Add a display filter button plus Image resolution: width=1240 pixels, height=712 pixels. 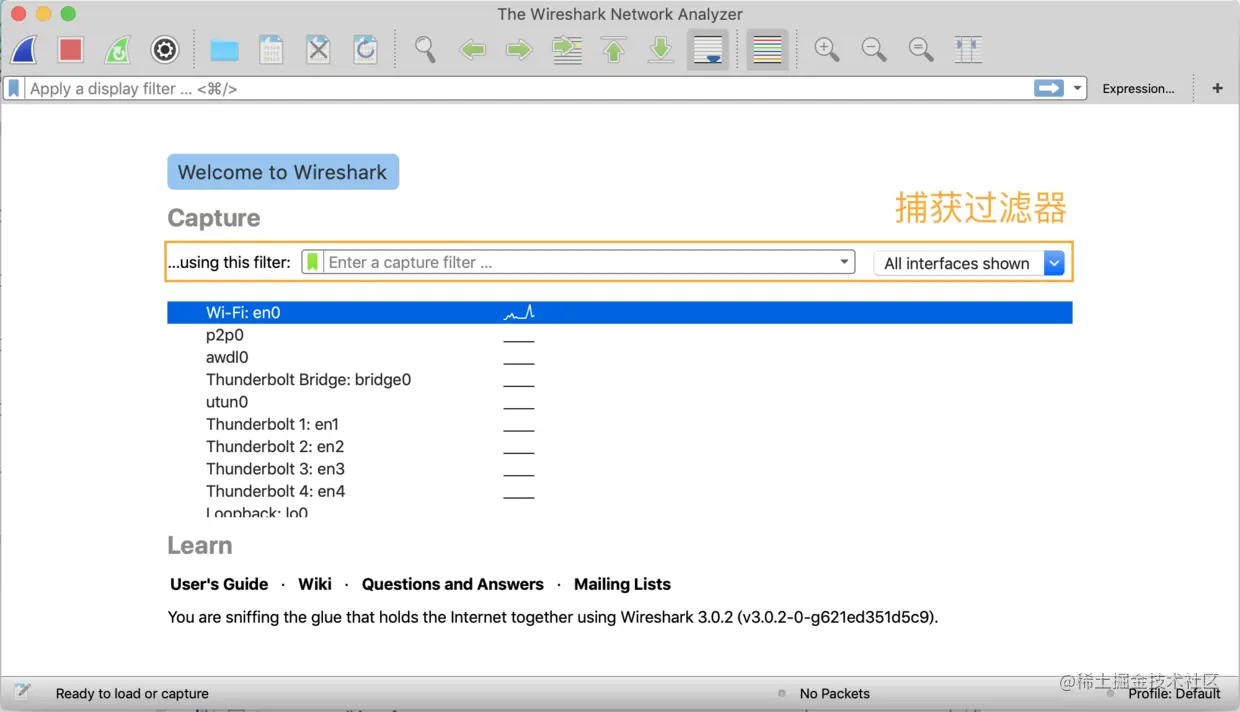click(x=1217, y=89)
